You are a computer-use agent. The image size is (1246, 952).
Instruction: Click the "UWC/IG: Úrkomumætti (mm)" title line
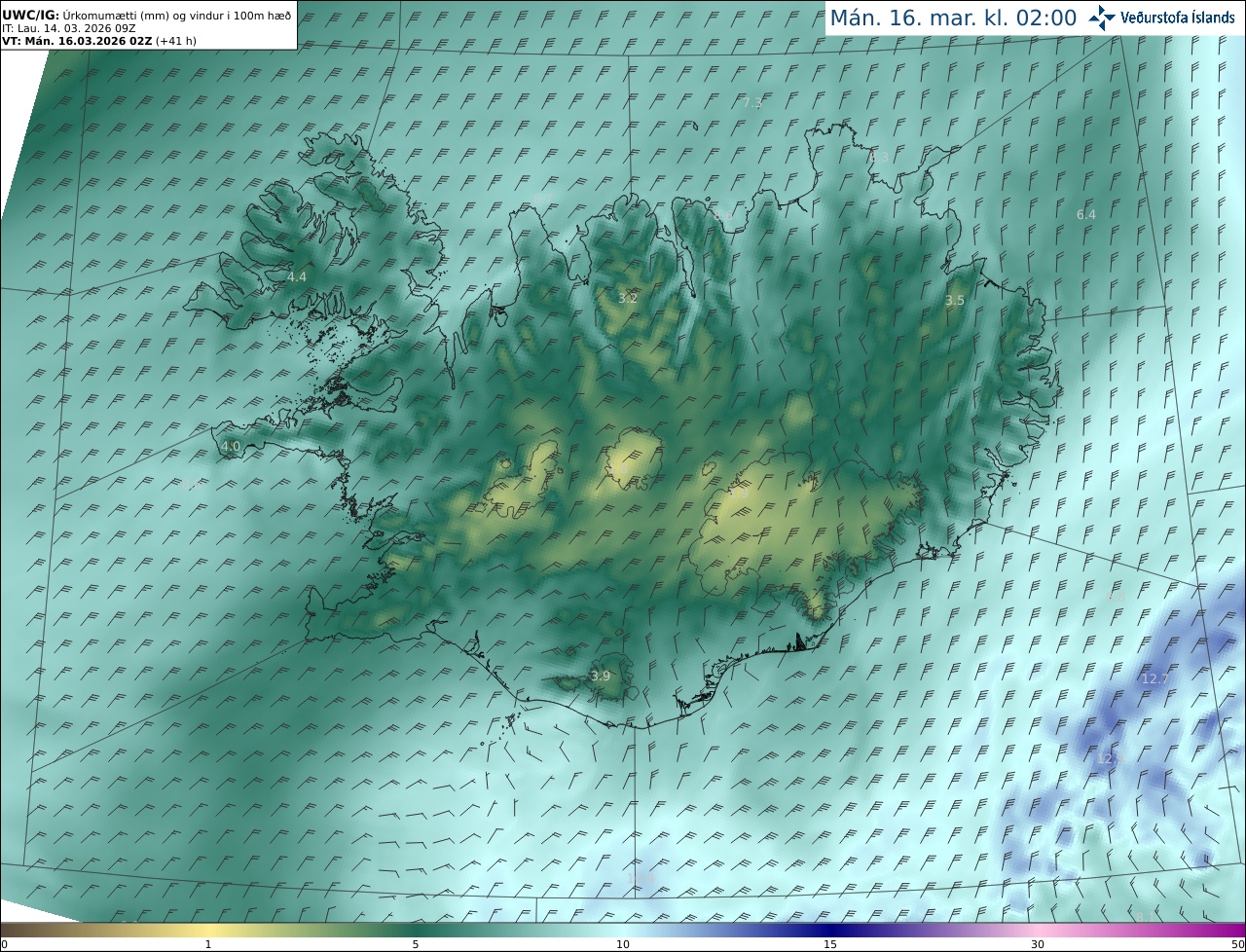click(146, 15)
